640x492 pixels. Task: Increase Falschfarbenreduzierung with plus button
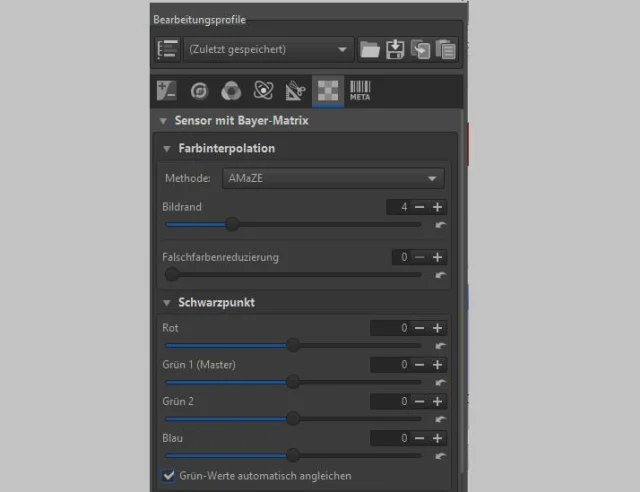tap(437, 257)
